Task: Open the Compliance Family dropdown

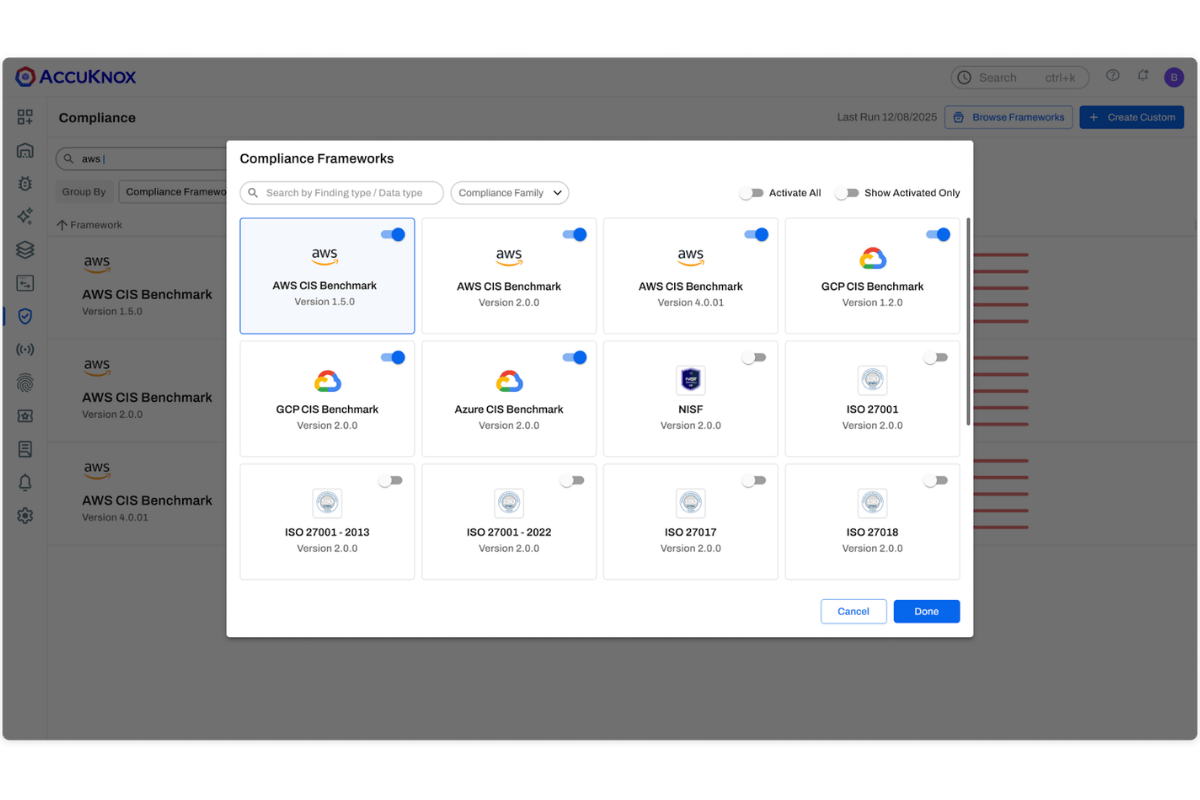Action: point(509,192)
